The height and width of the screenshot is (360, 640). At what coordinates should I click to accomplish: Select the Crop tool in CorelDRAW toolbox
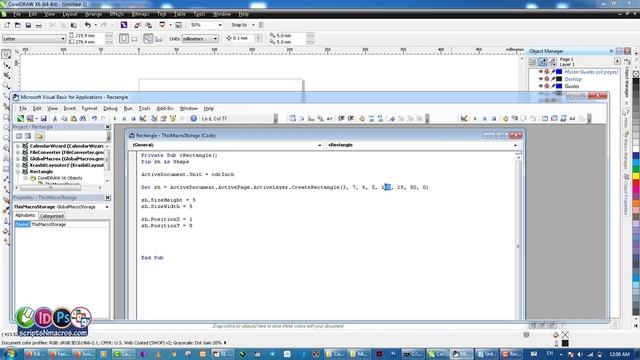point(7,76)
